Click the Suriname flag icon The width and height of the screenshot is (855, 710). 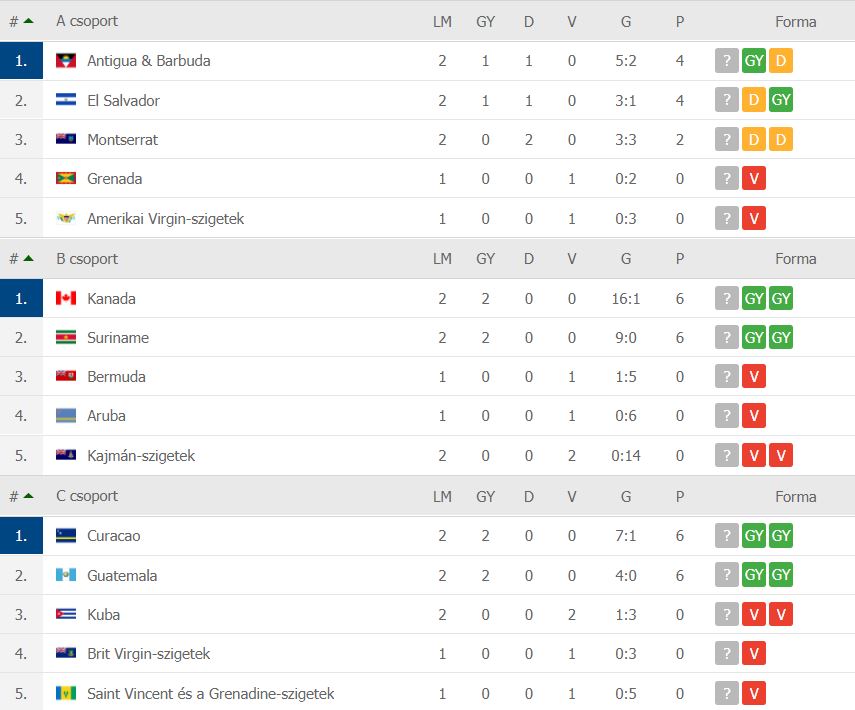(x=66, y=338)
